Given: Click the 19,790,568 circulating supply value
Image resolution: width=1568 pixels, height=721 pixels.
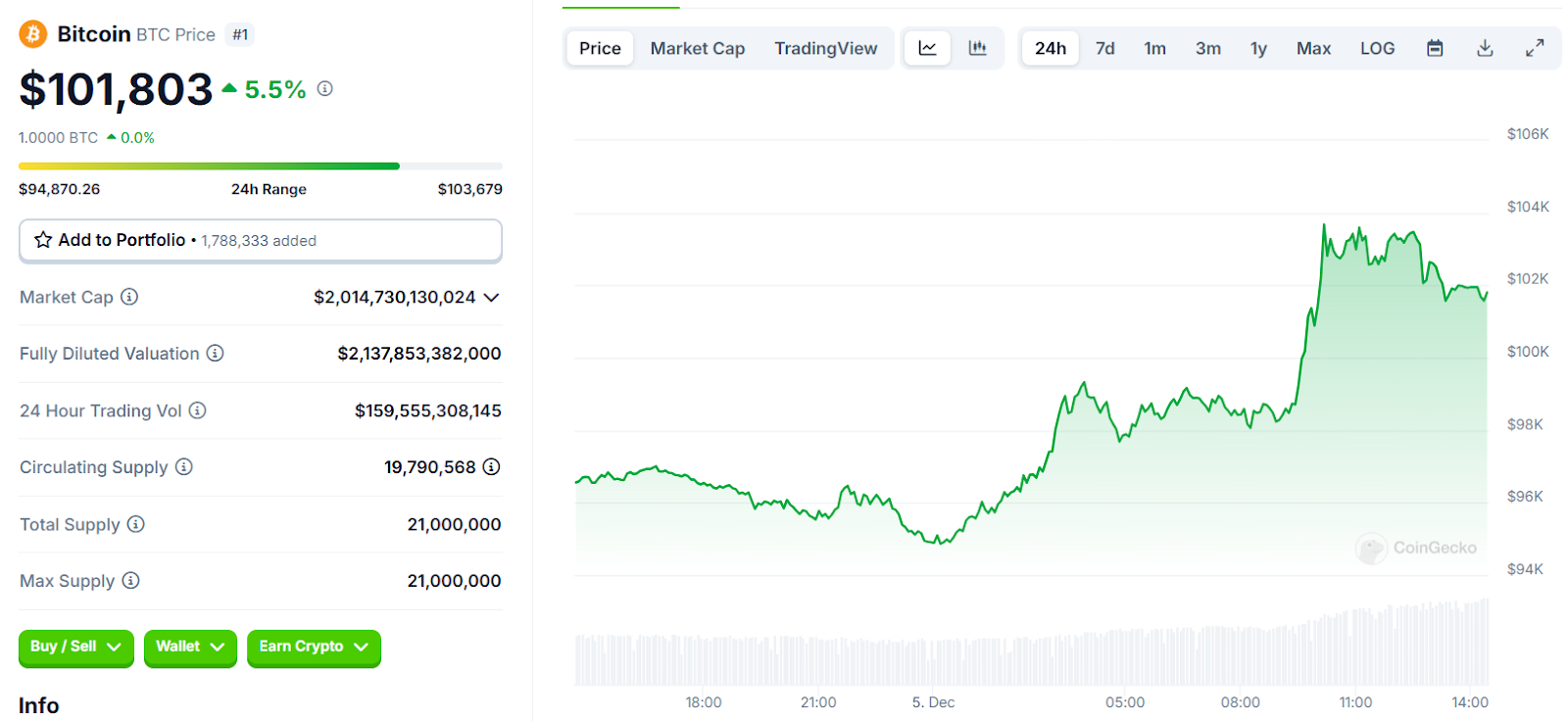Looking at the screenshot, I should tap(430, 467).
